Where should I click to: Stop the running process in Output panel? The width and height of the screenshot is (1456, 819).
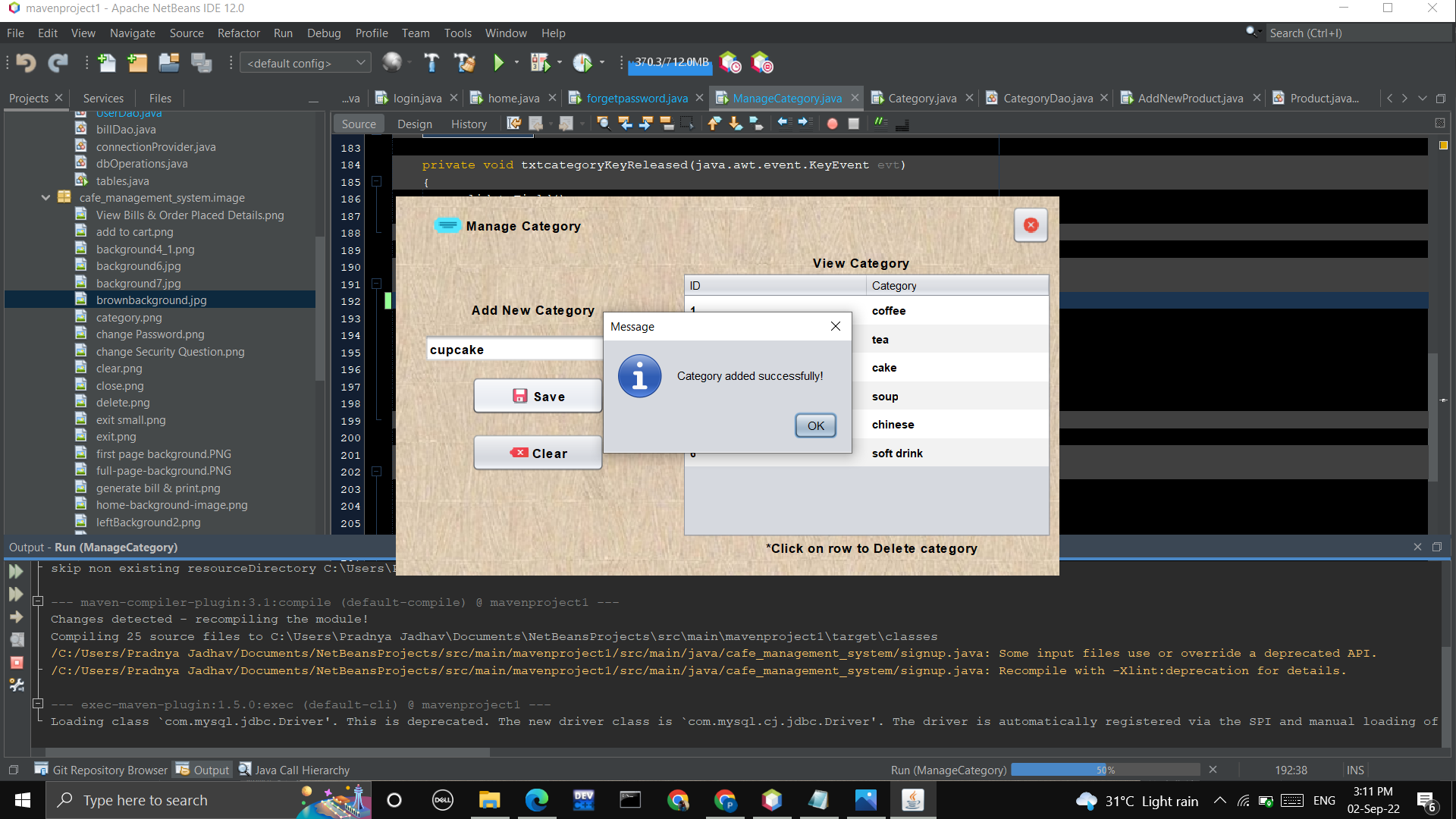click(16, 663)
